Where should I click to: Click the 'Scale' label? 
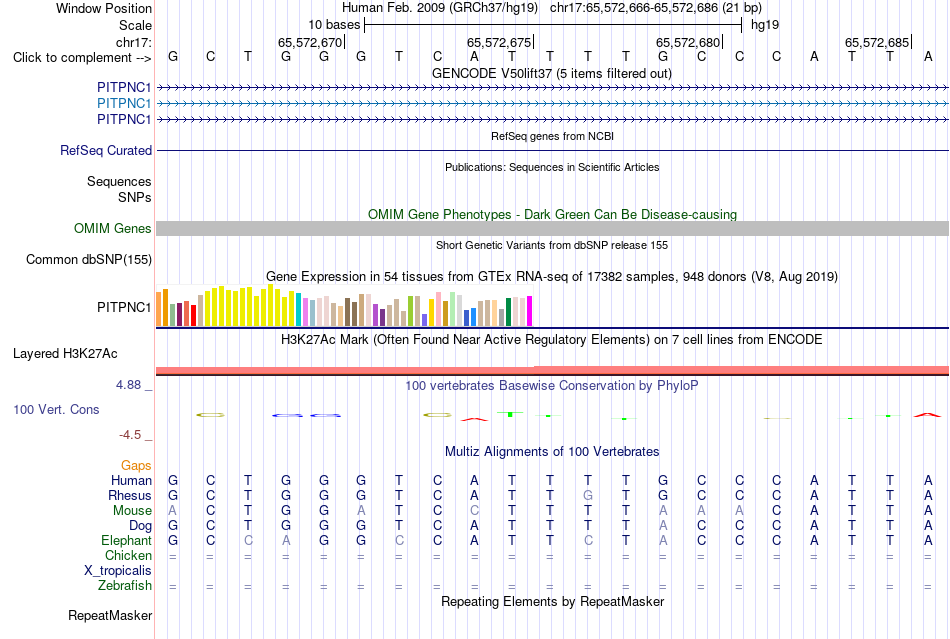pyautogui.click(x=135, y=25)
